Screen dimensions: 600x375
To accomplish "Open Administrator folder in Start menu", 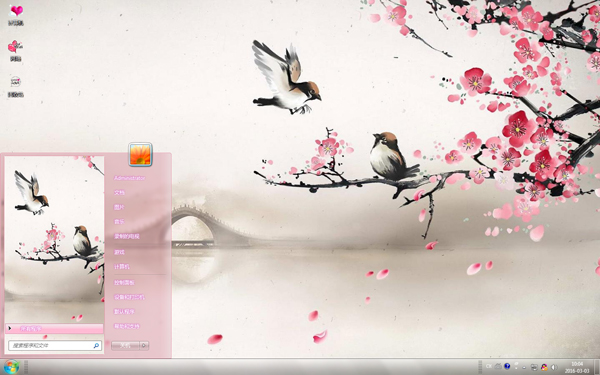I will pos(130,178).
